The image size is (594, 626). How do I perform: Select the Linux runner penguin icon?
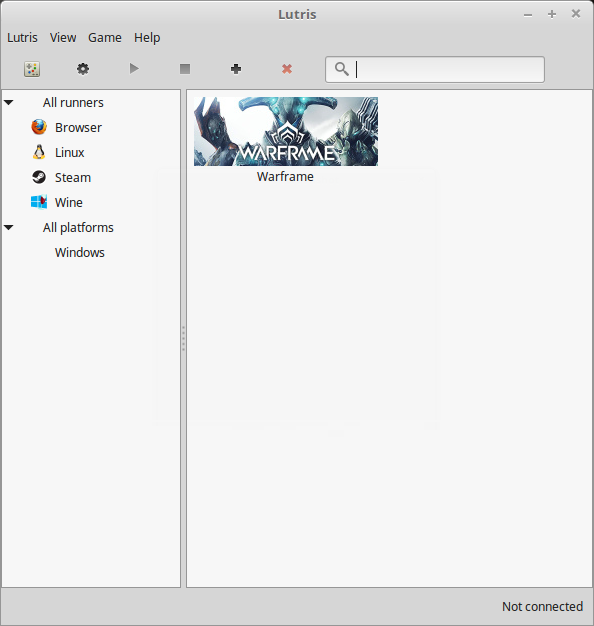[x=39, y=152]
